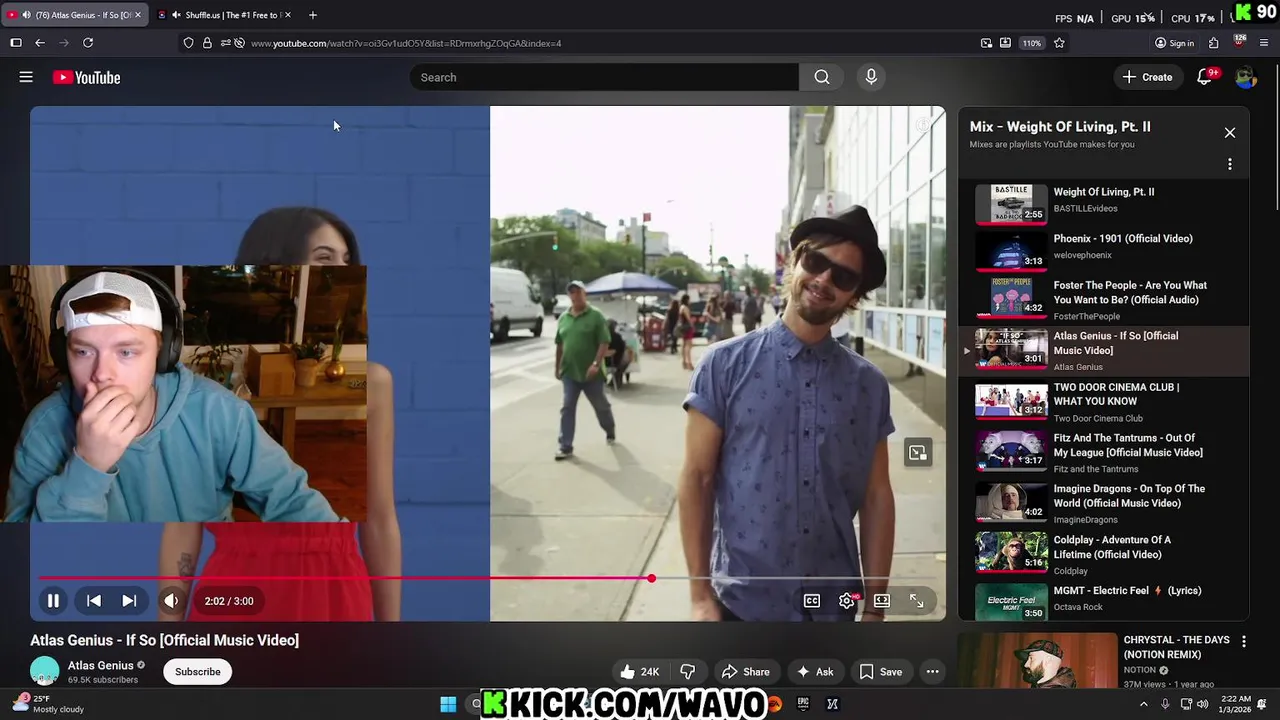Select Two Door Cinema Club What You Know
Screen dimensions: 1280x720
1104,401
